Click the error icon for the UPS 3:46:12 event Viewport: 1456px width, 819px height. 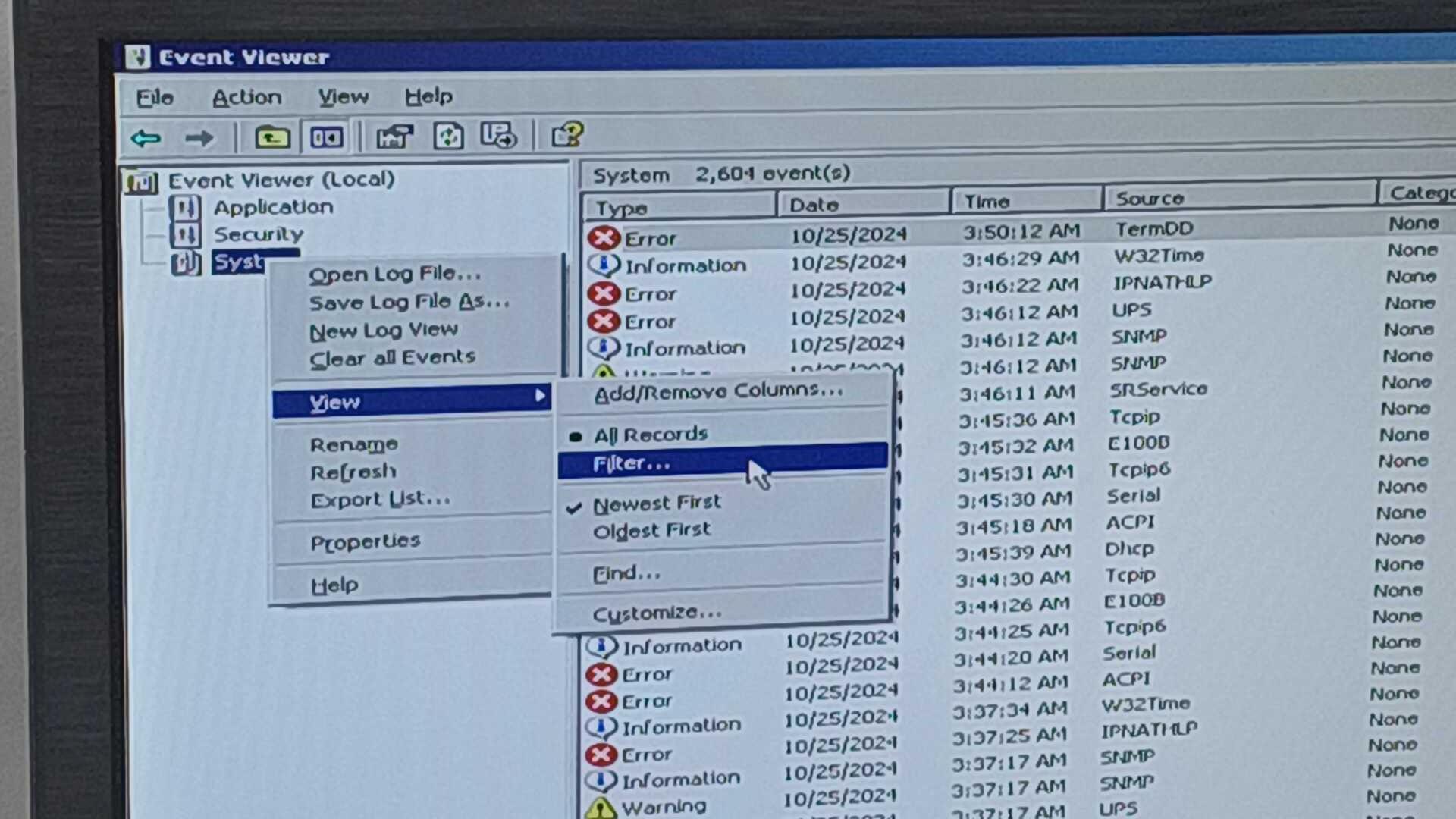point(604,322)
